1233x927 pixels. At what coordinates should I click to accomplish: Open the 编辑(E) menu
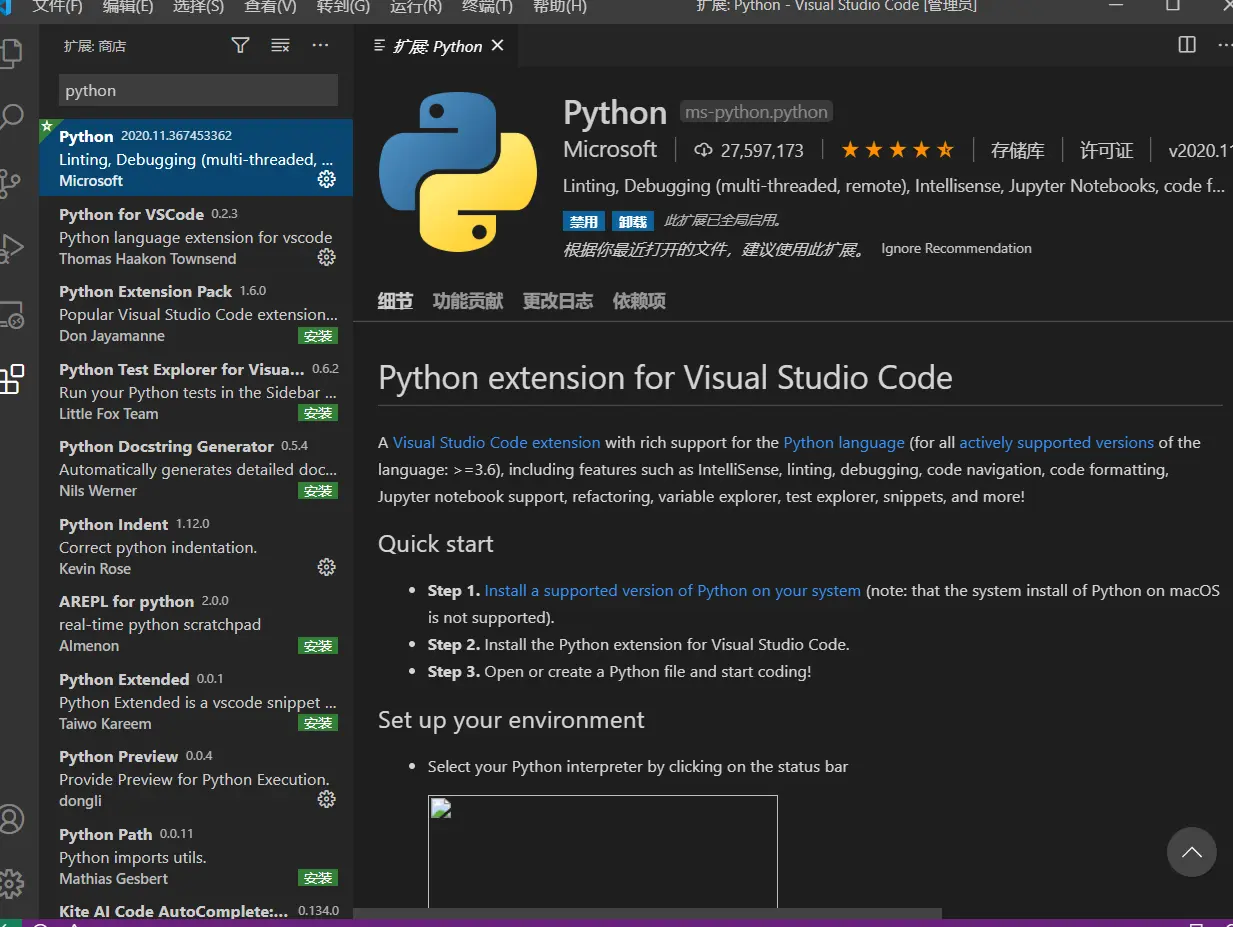tap(128, 6)
